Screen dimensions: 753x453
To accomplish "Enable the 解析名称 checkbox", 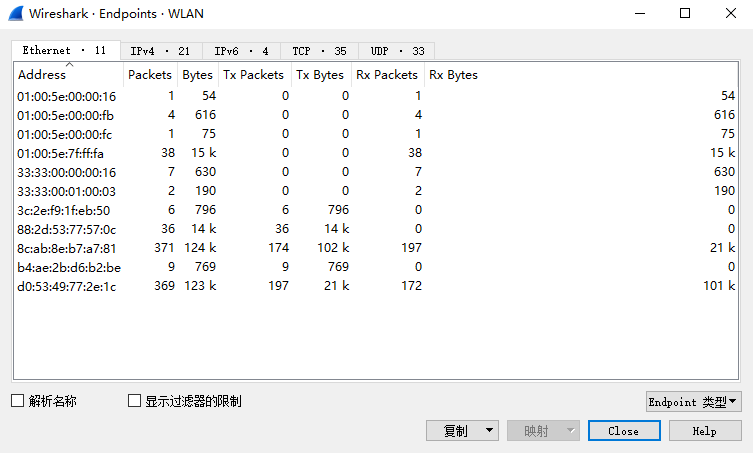I will click(x=17, y=401).
